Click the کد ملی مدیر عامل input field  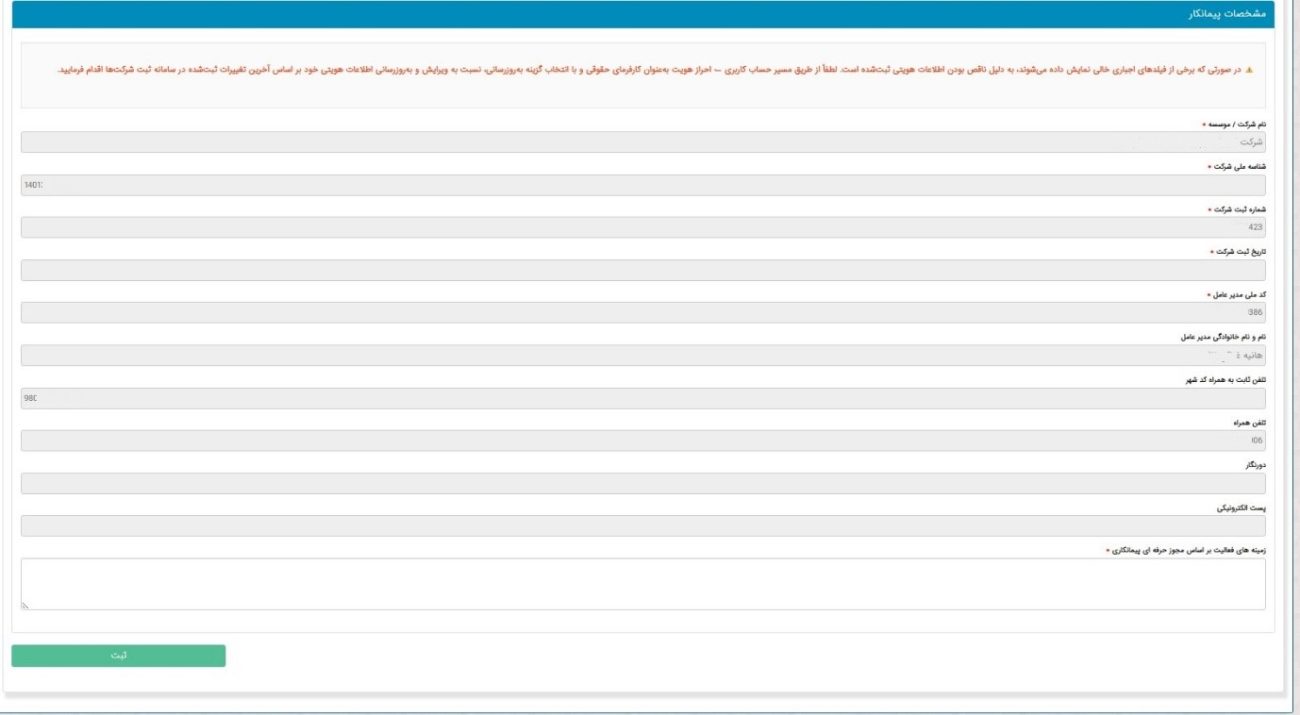point(643,312)
